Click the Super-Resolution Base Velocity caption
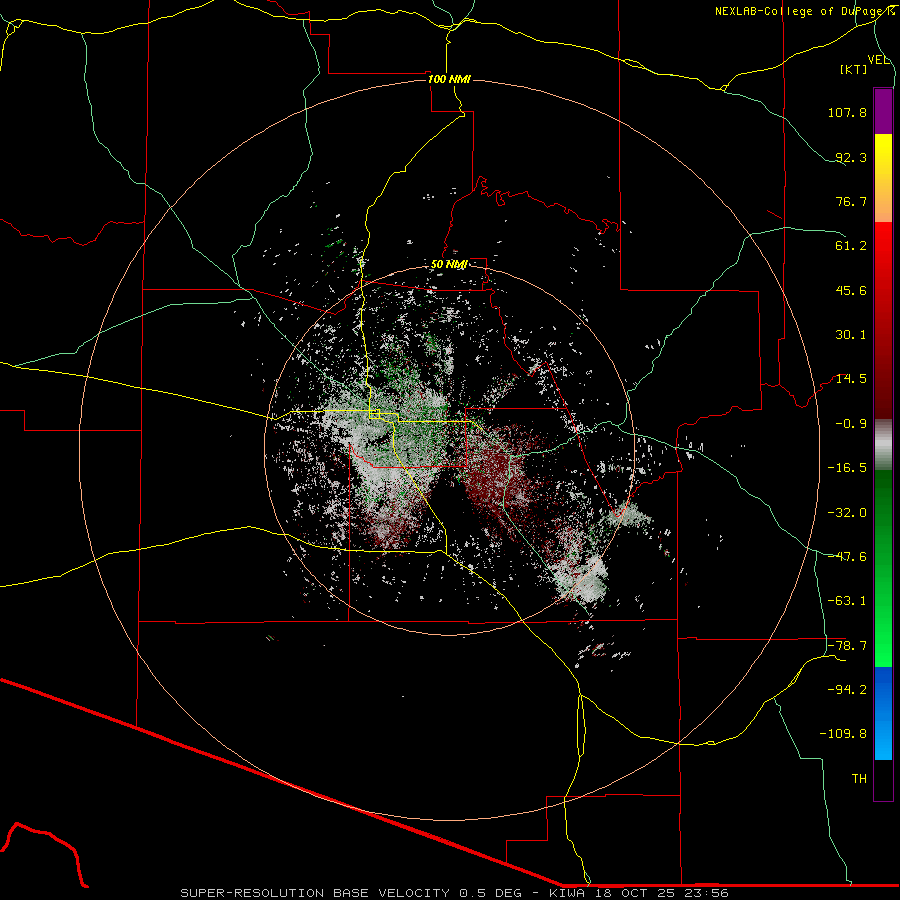The width and height of the screenshot is (900, 900). 455,893
